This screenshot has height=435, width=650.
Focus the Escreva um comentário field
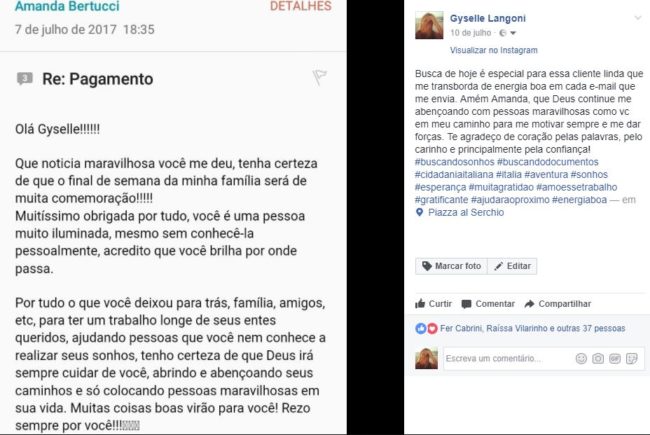tap(508, 358)
